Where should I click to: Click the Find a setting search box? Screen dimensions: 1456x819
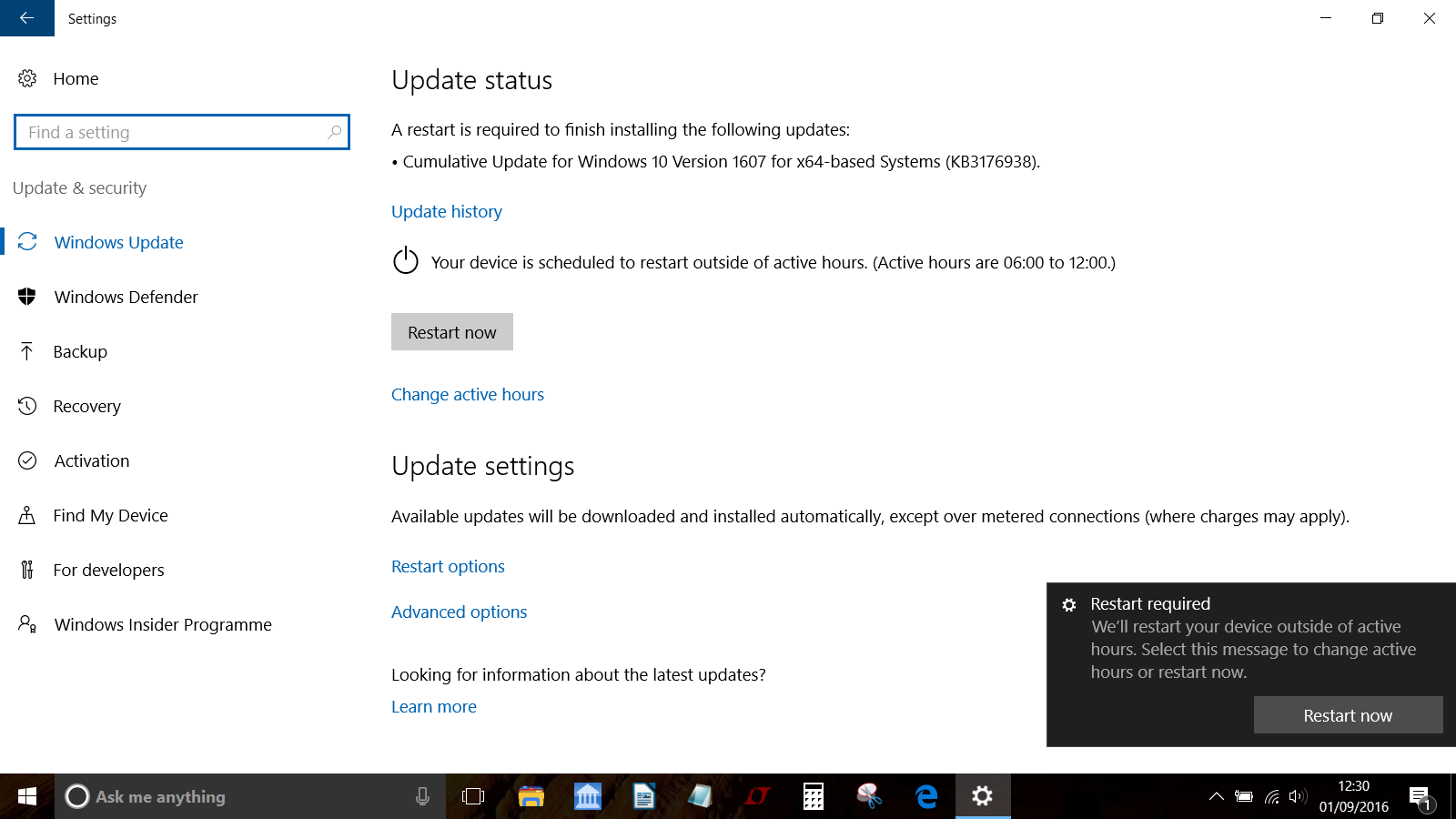[x=182, y=132]
